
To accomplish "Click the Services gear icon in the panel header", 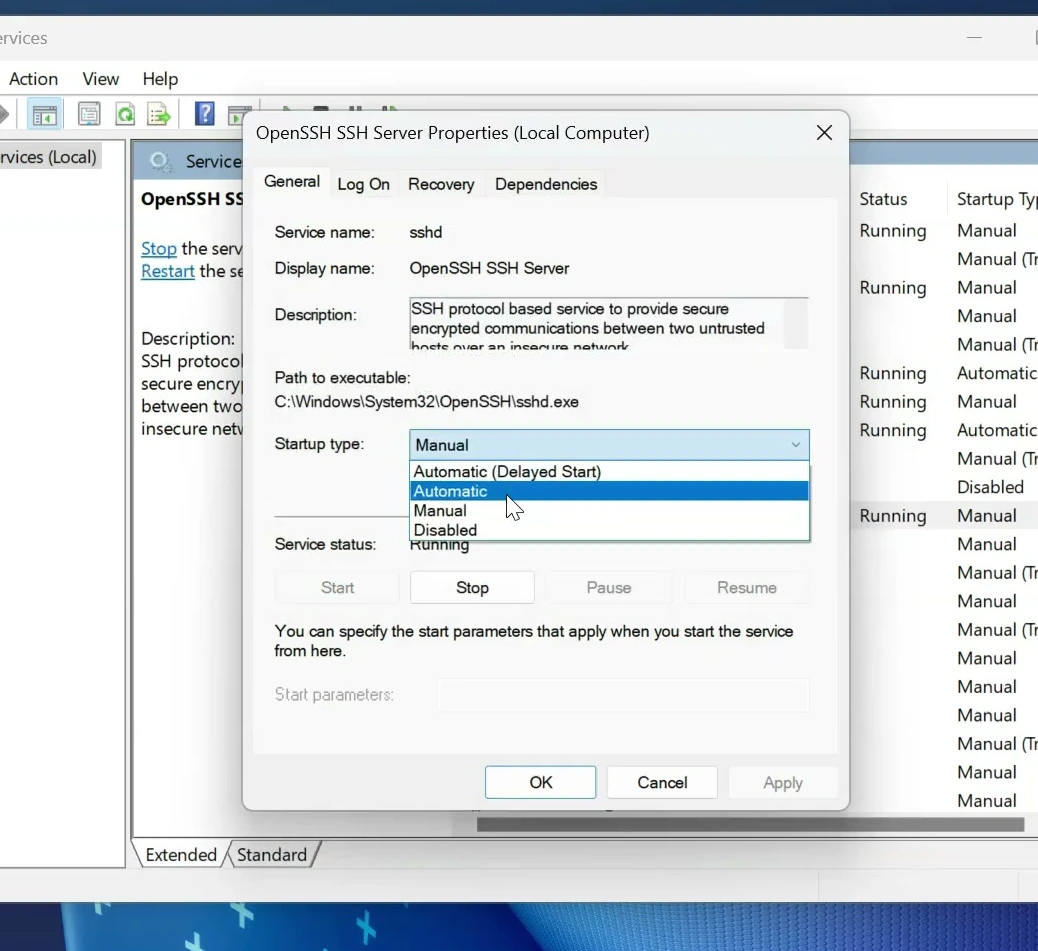I will click(x=160, y=161).
